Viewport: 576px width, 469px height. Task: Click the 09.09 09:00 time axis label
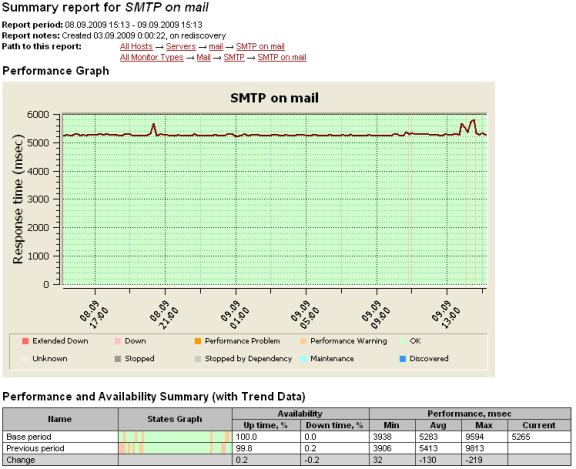coord(375,315)
